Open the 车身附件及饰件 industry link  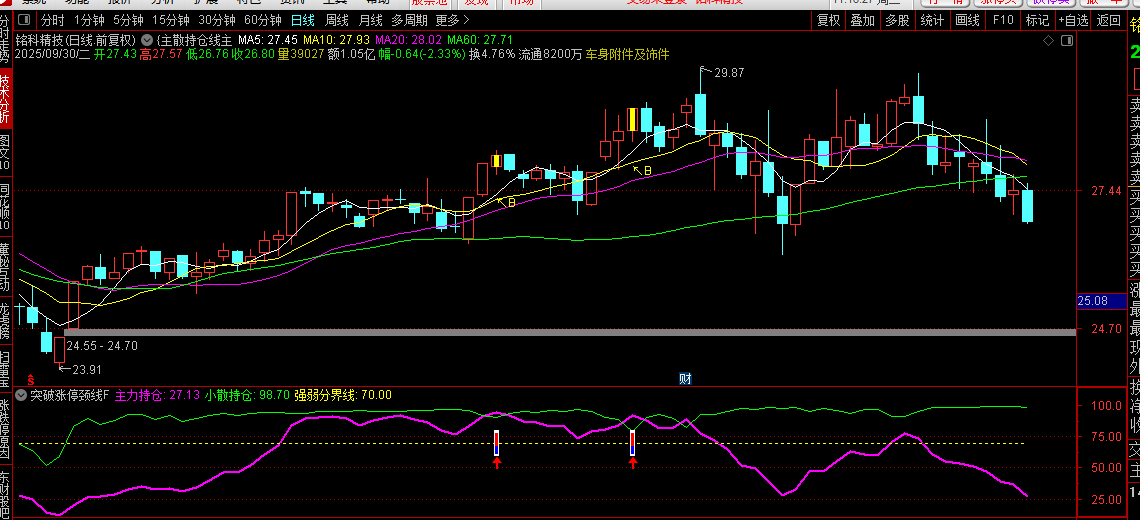point(627,54)
